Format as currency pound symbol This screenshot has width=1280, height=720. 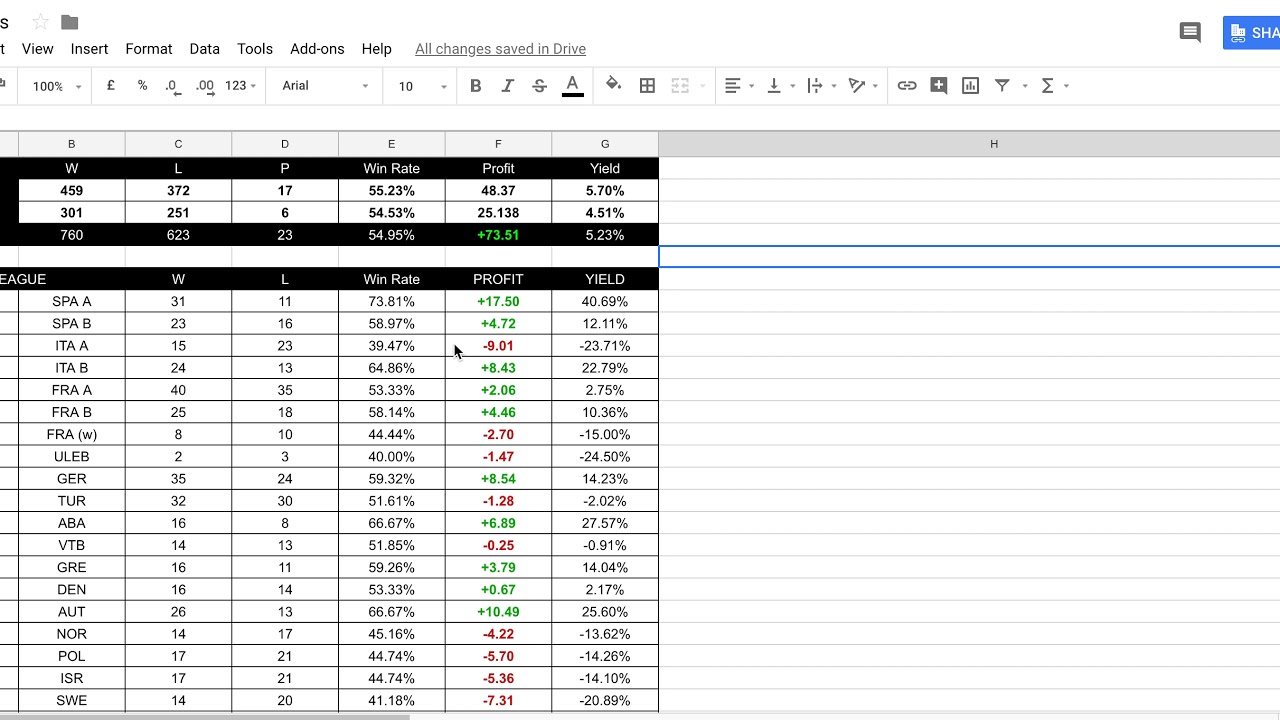(x=110, y=86)
